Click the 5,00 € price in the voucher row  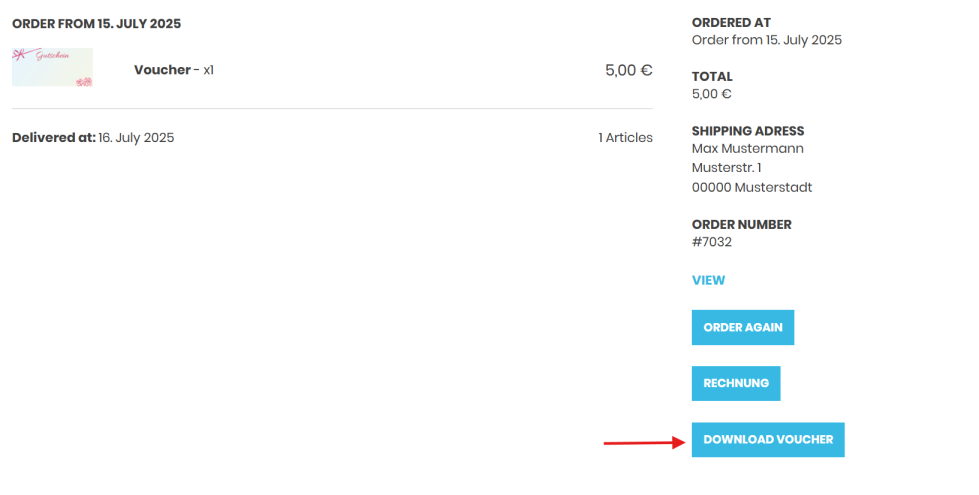click(628, 70)
